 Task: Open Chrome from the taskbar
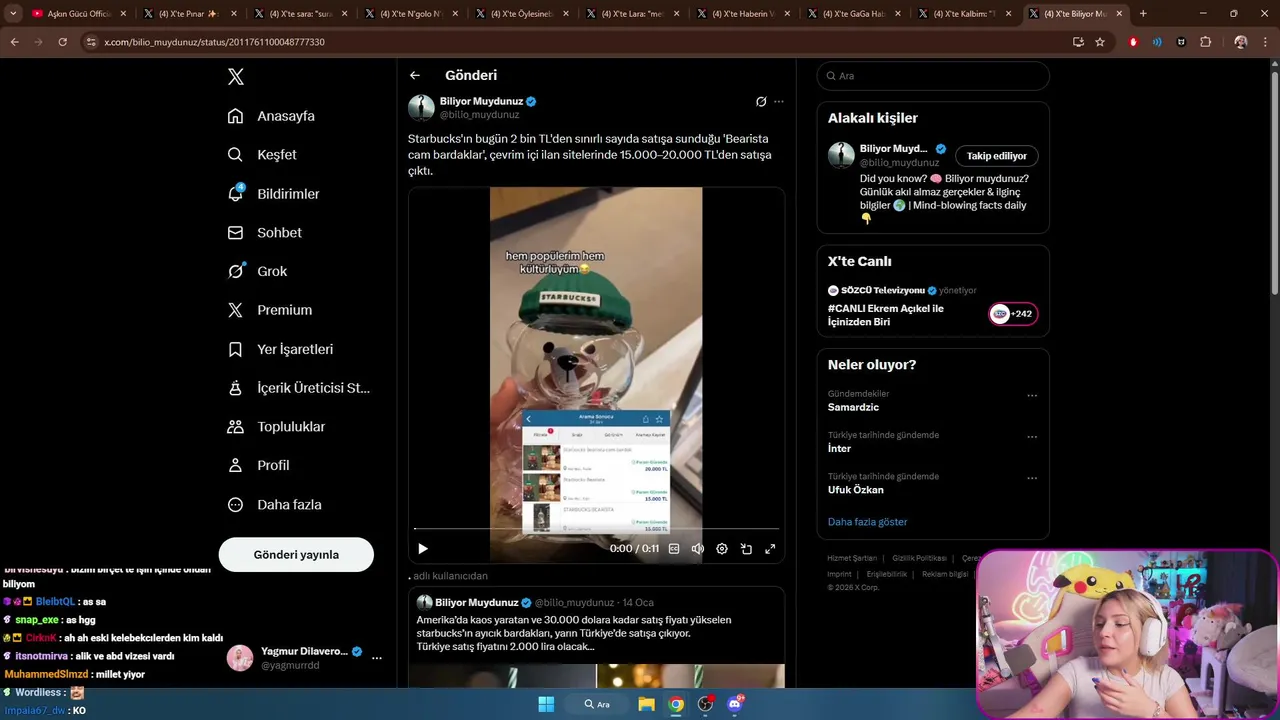(676, 704)
